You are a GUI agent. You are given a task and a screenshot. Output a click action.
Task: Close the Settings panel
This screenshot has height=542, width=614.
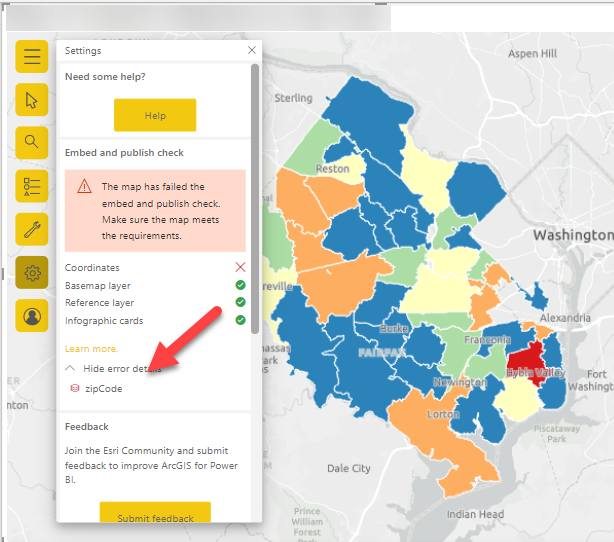[x=252, y=50]
